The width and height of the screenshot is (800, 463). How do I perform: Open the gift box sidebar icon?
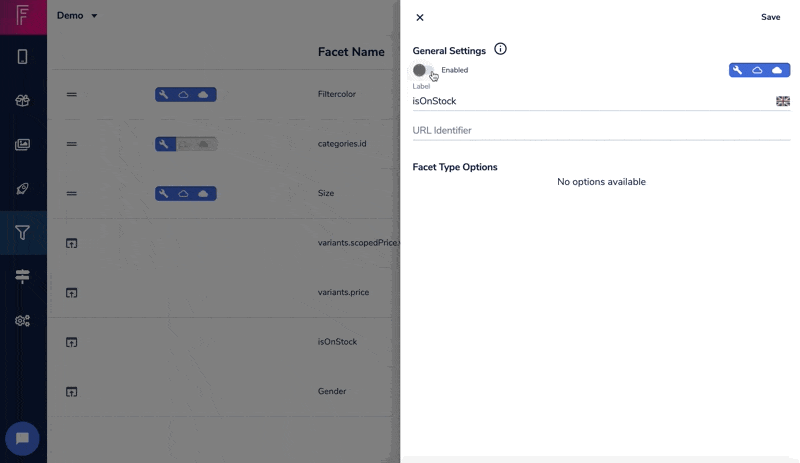click(22, 101)
